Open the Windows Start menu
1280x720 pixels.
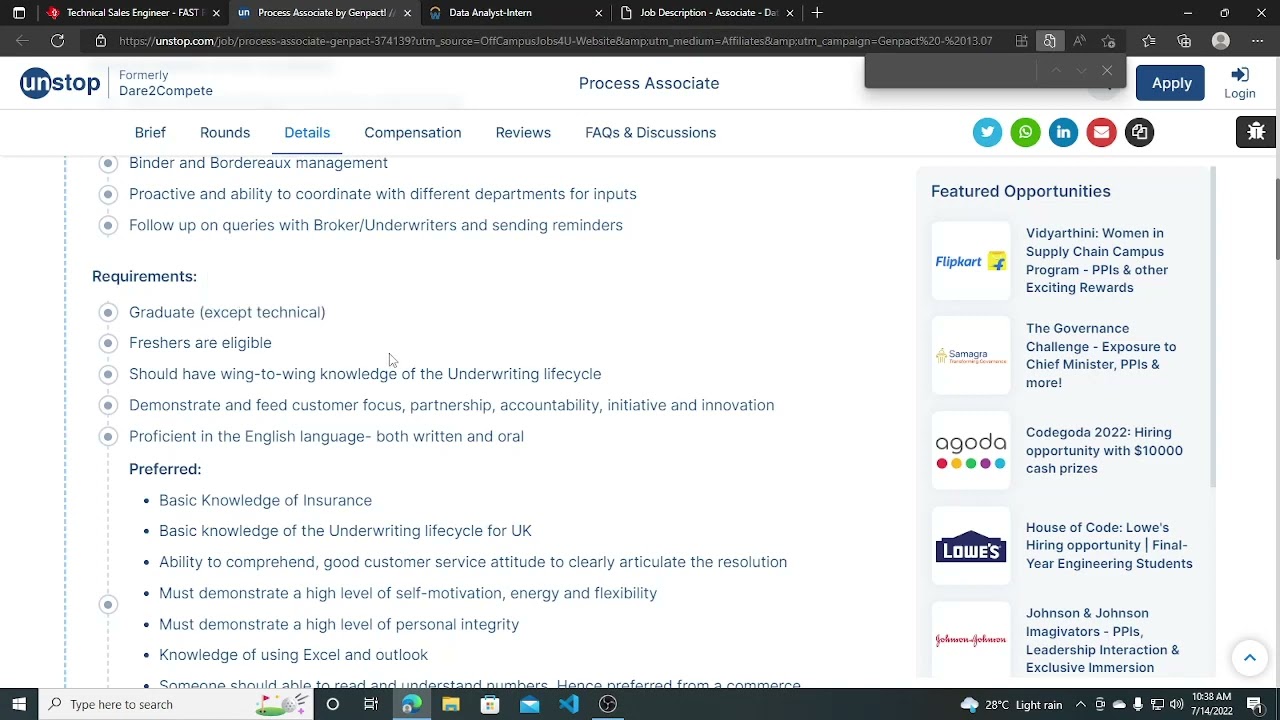click(x=19, y=704)
